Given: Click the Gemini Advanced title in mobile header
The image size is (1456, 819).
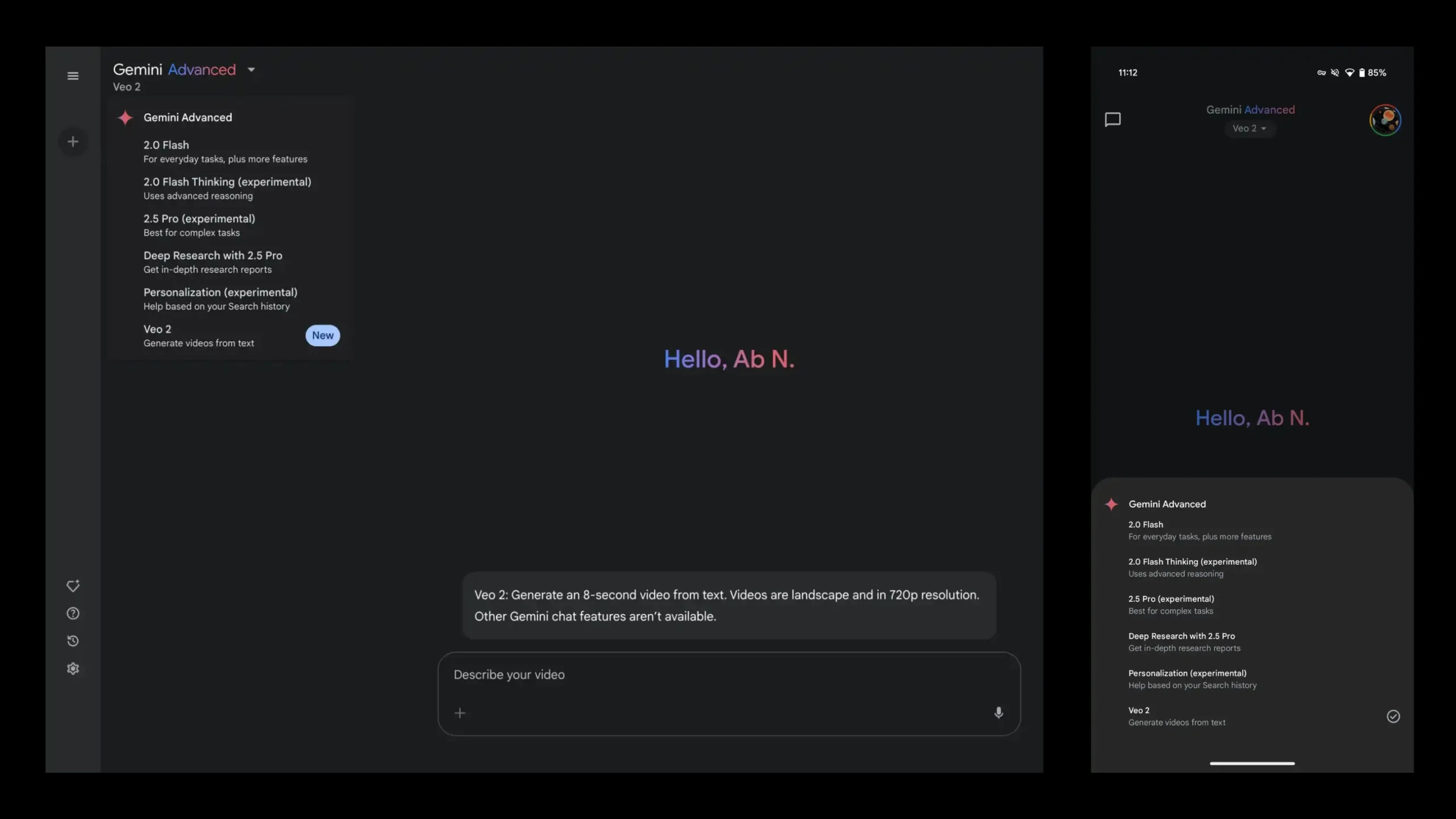Looking at the screenshot, I should click(x=1250, y=110).
